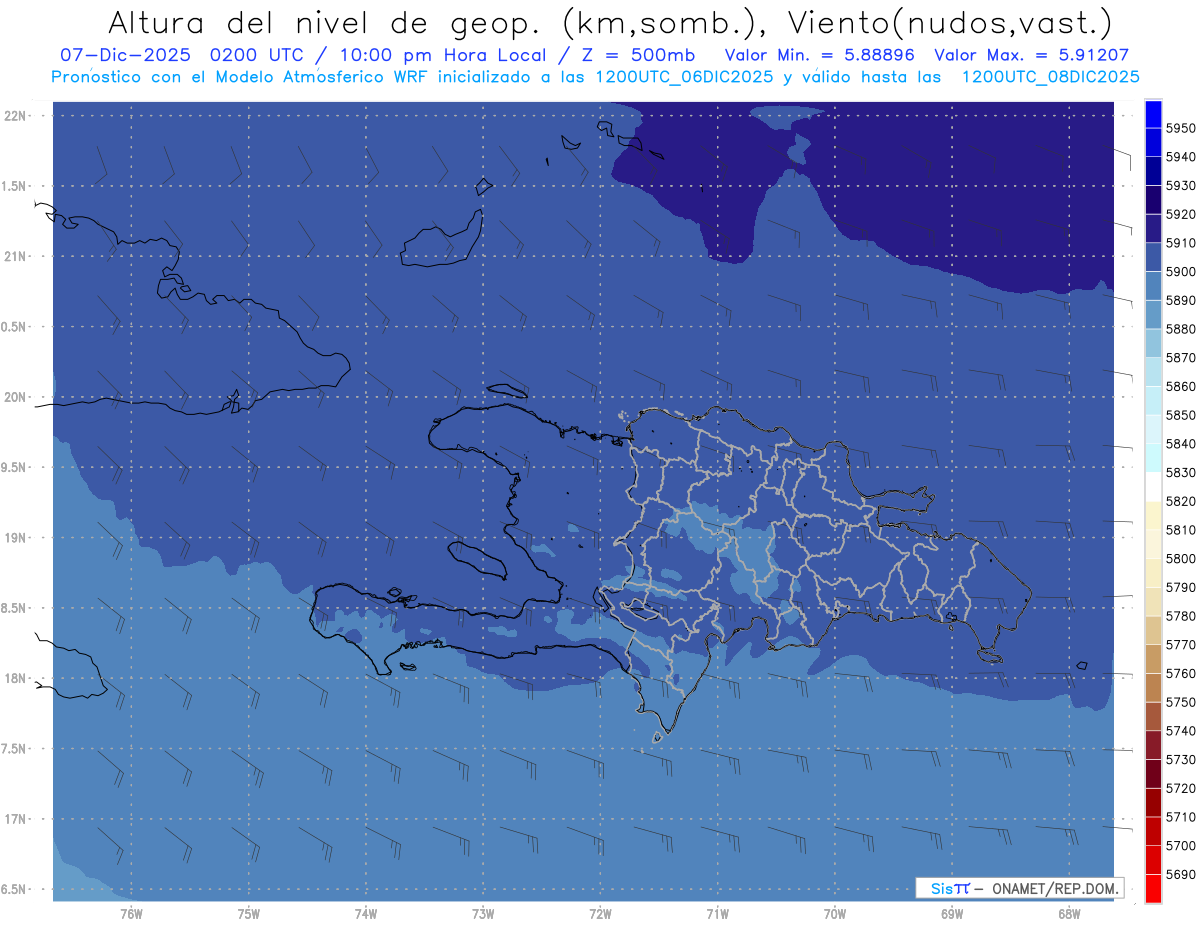Screen dimensions: 1200x927
Task: Click the '5890' colorbar value
Action: 1180,300
